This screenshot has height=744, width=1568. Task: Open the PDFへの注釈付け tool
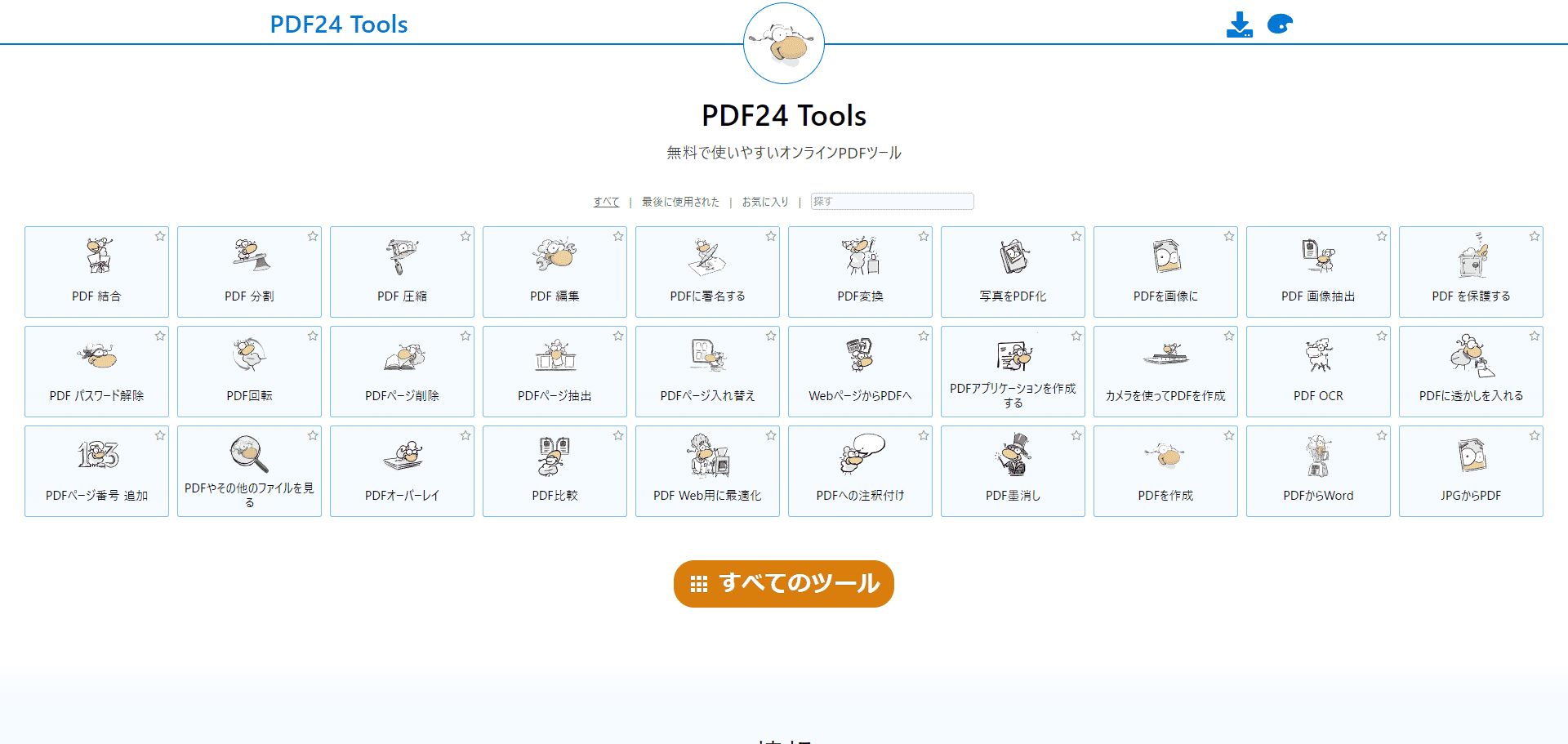860,471
